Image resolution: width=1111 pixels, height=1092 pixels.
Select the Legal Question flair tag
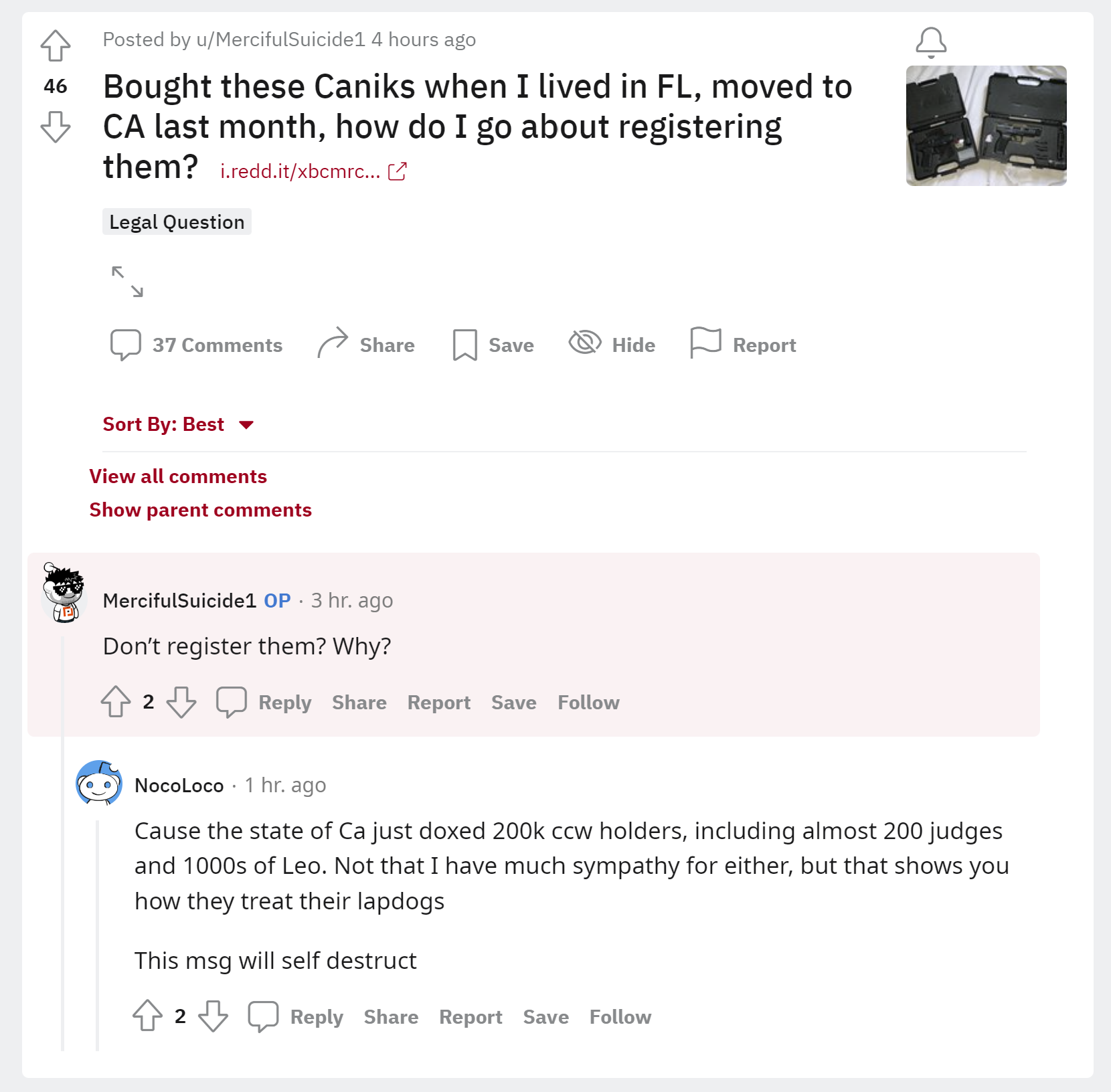click(177, 222)
